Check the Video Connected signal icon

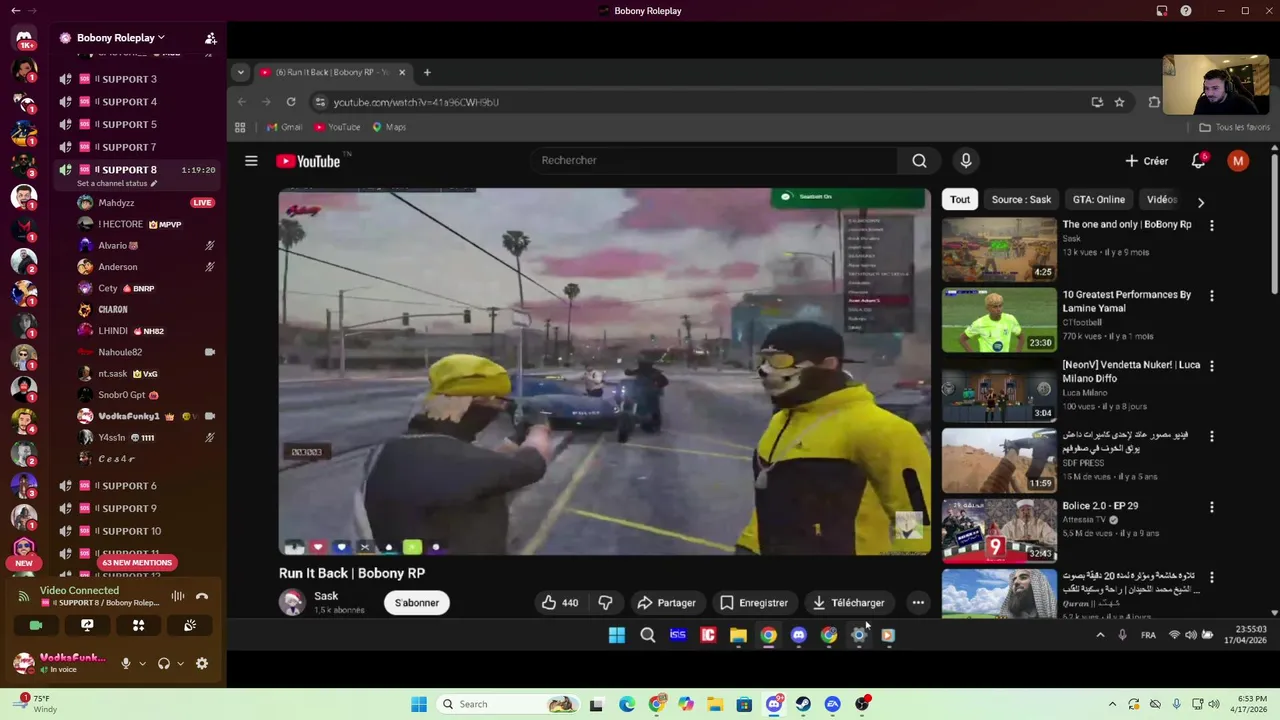tap(24, 596)
